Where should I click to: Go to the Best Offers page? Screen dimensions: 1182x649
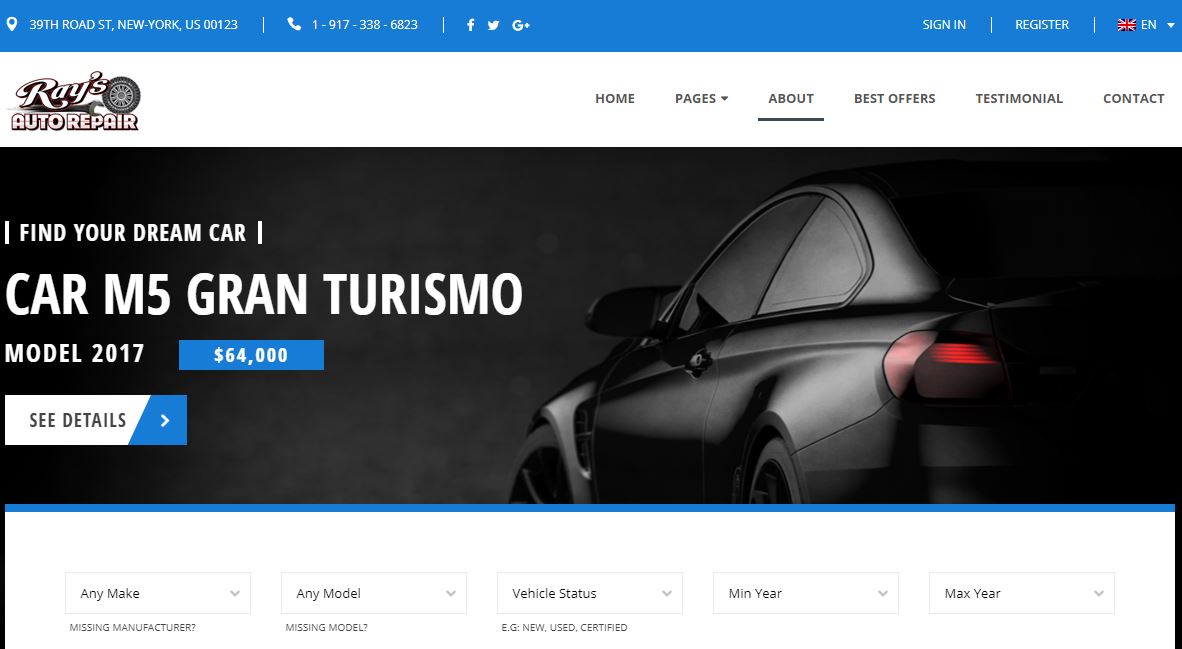tap(894, 98)
